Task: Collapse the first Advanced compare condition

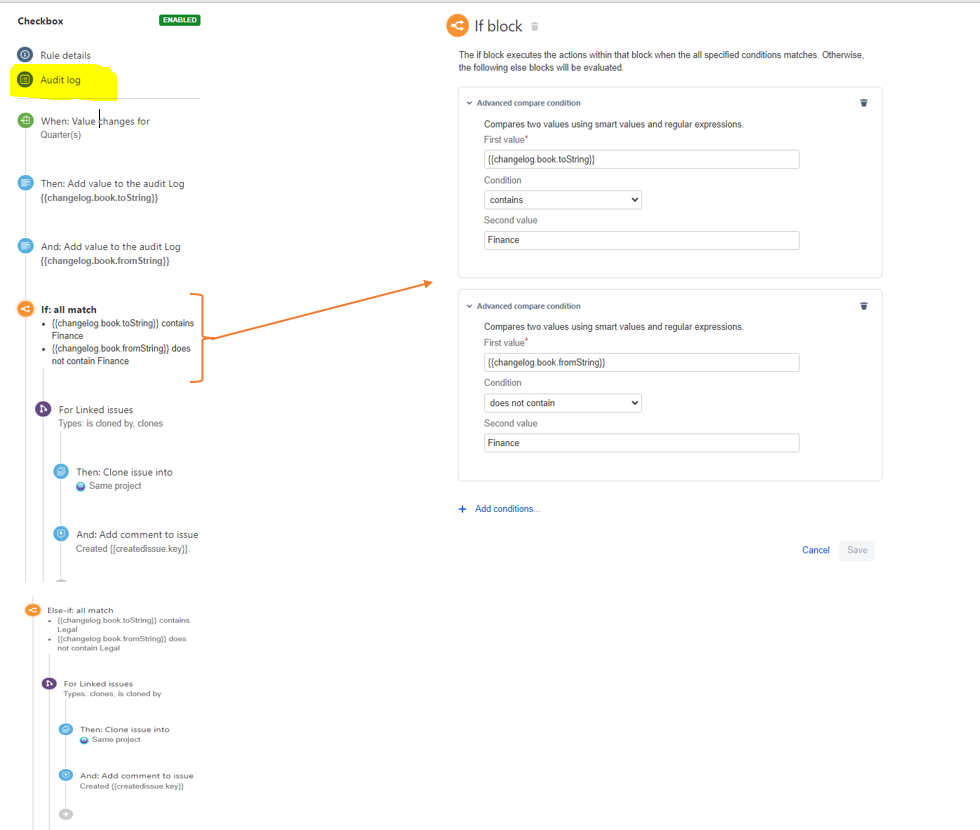Action: pos(469,102)
